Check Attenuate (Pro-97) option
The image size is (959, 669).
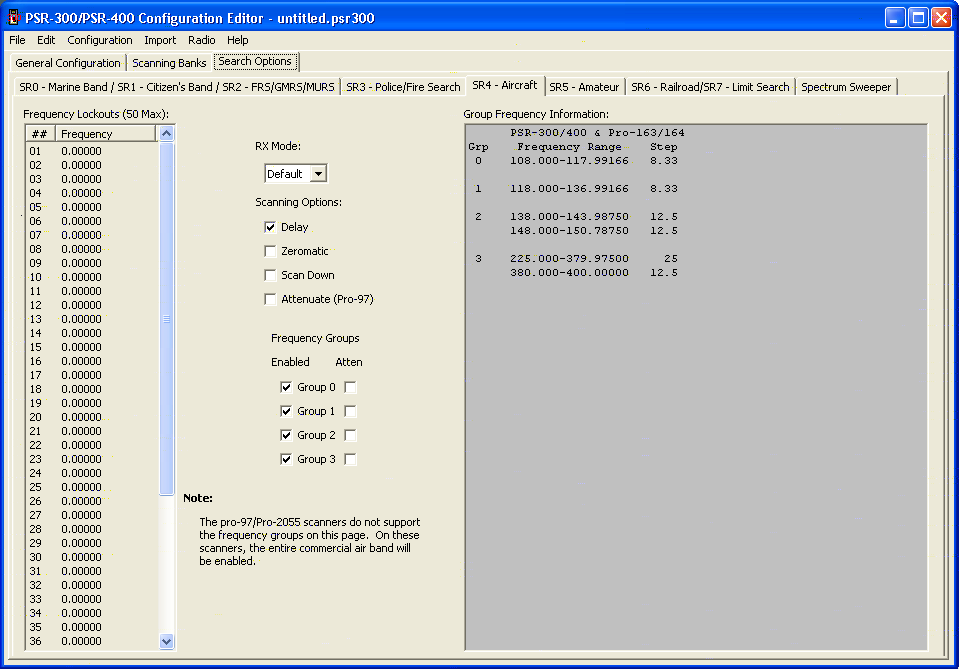click(x=270, y=299)
